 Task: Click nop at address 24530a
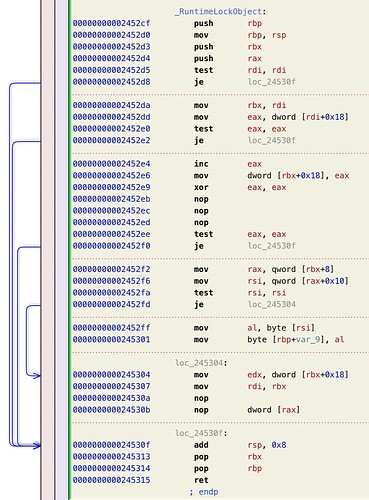click(201, 398)
